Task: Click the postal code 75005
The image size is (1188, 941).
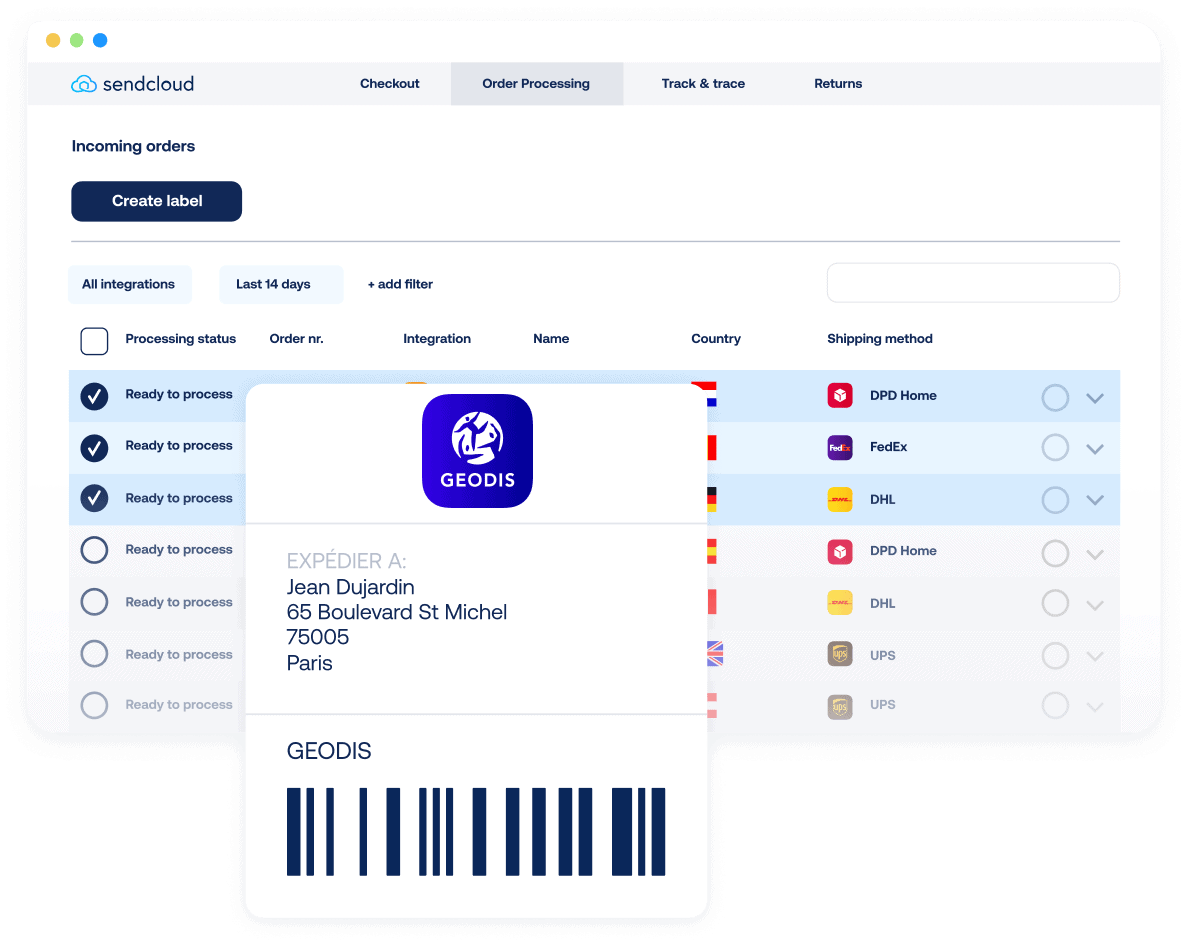Action: (x=317, y=637)
